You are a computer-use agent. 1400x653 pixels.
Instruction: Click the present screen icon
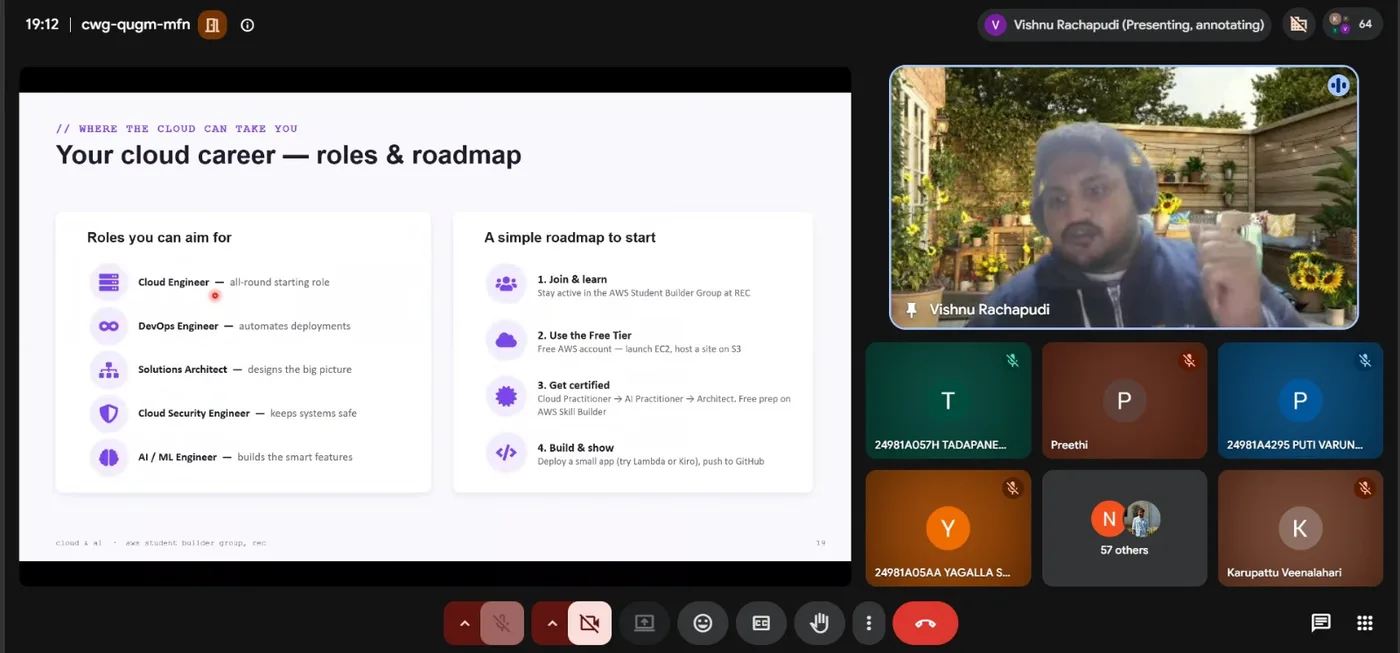[644, 623]
